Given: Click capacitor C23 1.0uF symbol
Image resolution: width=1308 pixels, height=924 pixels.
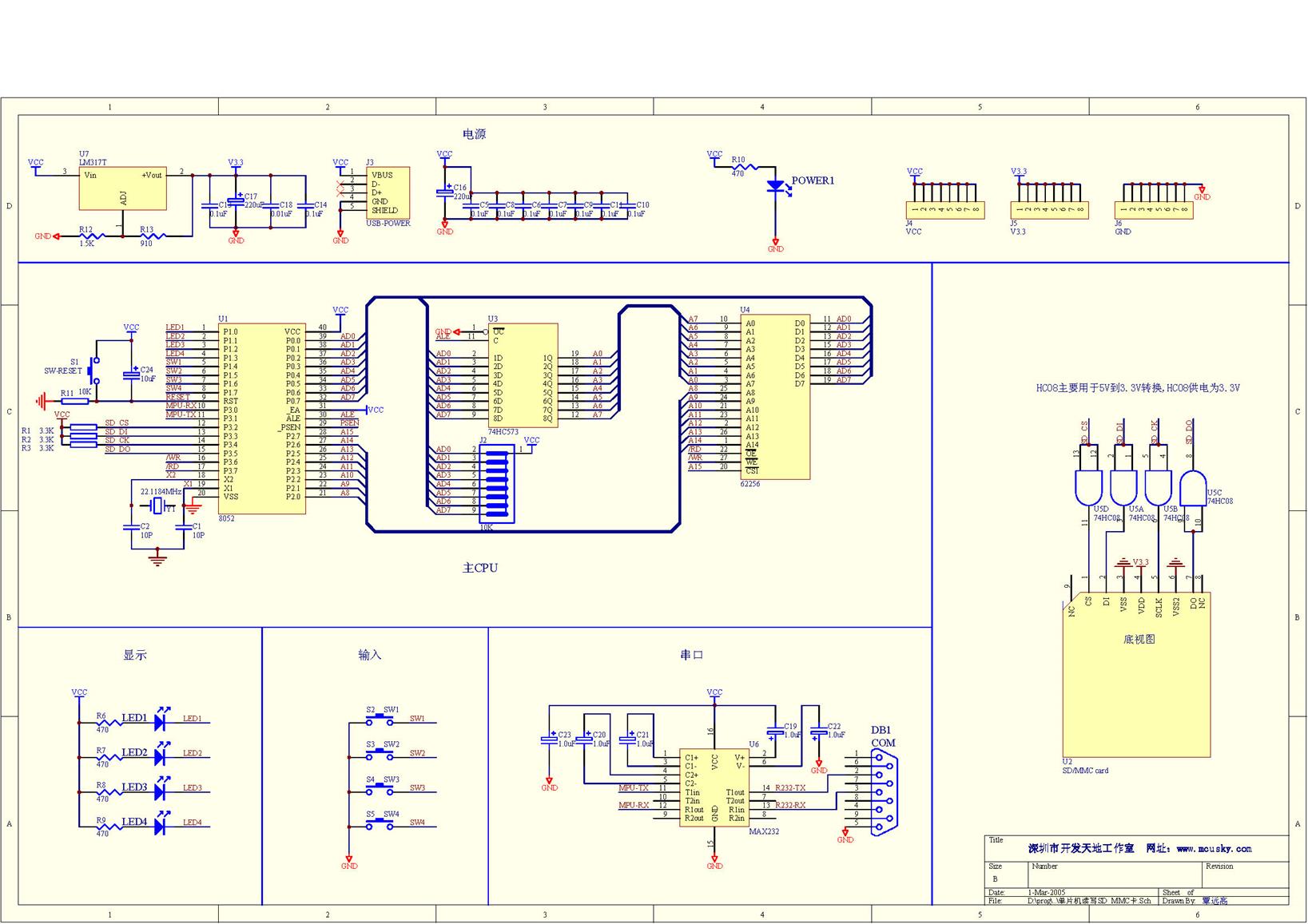Looking at the screenshot, I should point(549,740).
